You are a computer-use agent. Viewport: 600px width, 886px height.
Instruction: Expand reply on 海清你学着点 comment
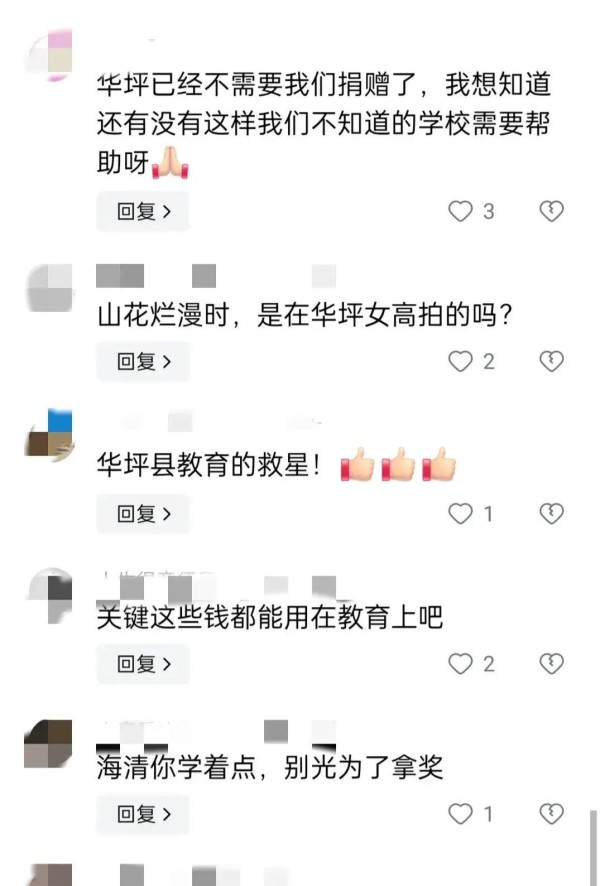[143, 814]
